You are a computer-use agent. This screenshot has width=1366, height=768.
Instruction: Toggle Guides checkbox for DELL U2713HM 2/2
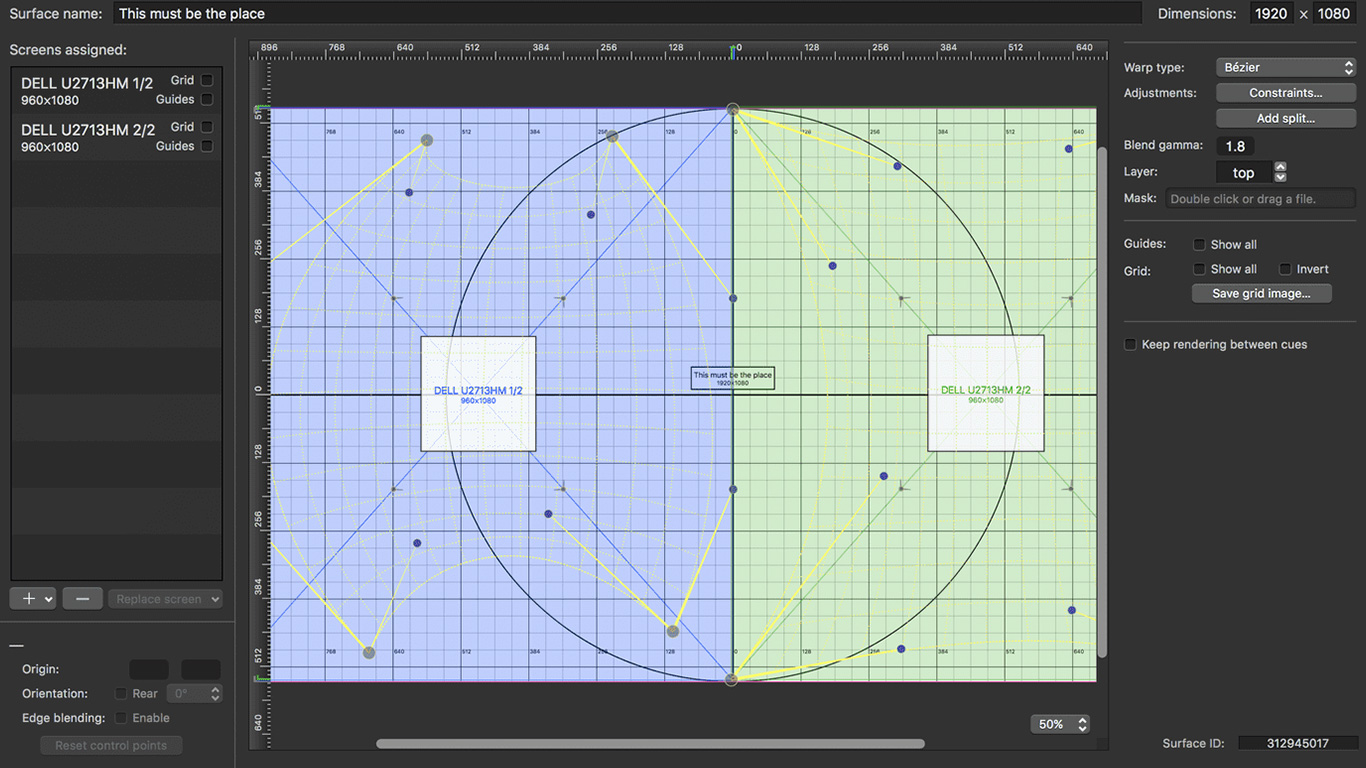207,146
